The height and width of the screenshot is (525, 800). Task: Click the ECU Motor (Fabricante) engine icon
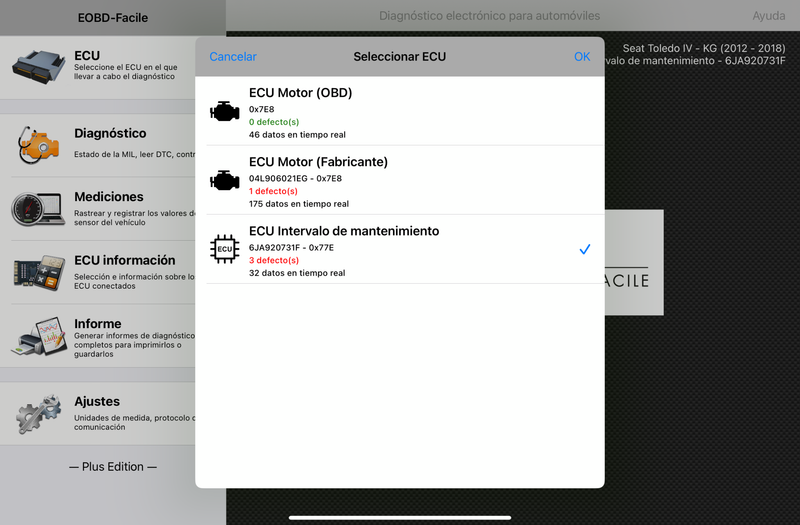pos(224,181)
